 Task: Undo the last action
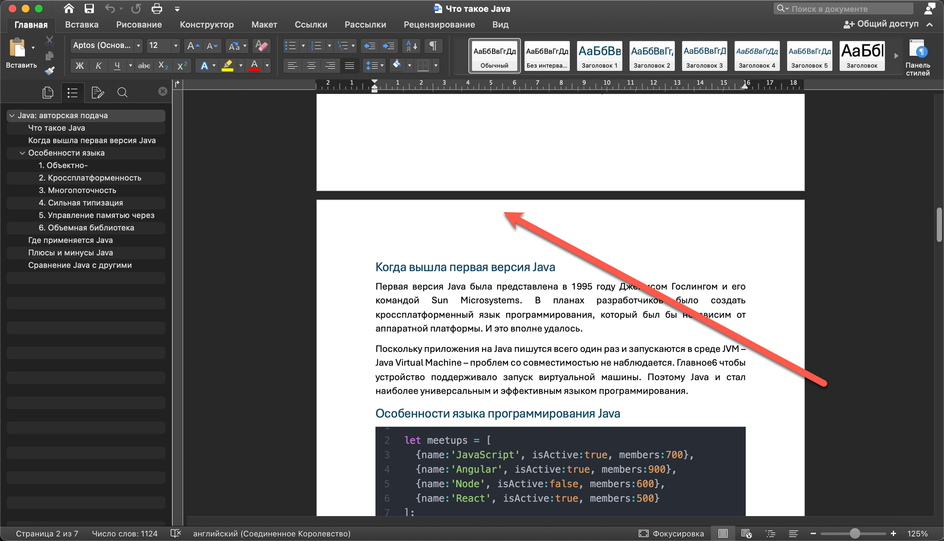(110, 8)
